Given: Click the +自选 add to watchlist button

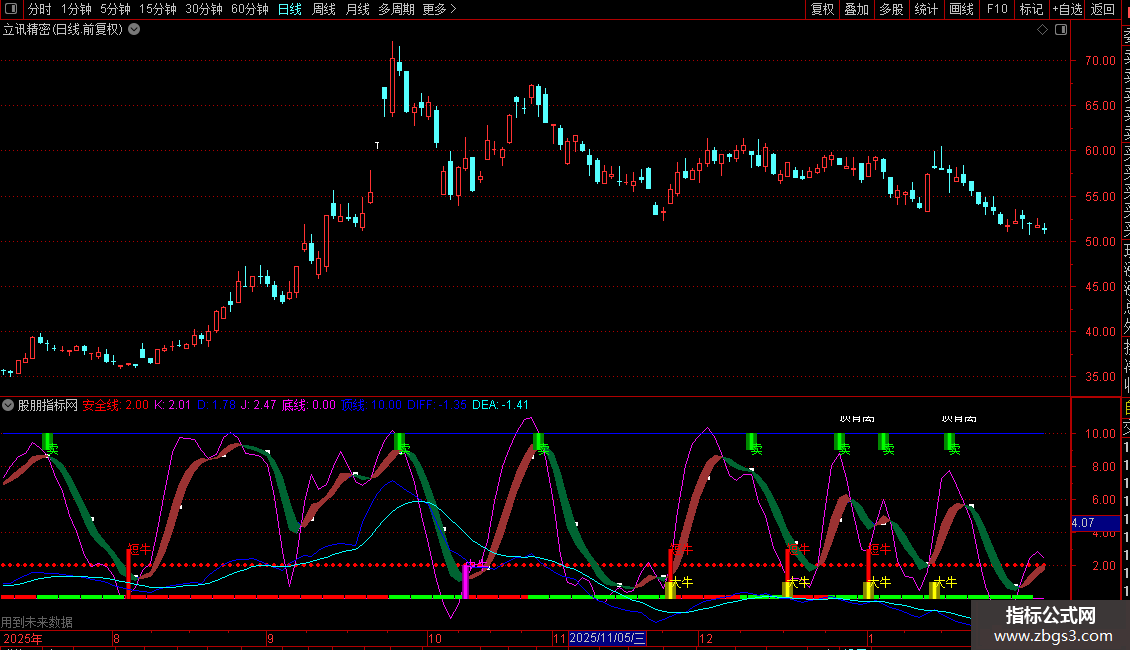Looking at the screenshot, I should click(1067, 9).
